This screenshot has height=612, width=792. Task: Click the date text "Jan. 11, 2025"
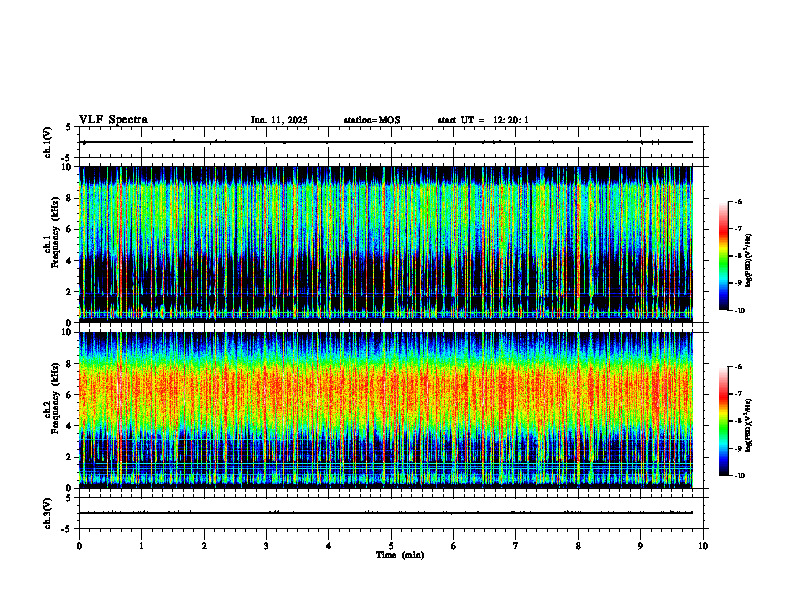point(279,120)
